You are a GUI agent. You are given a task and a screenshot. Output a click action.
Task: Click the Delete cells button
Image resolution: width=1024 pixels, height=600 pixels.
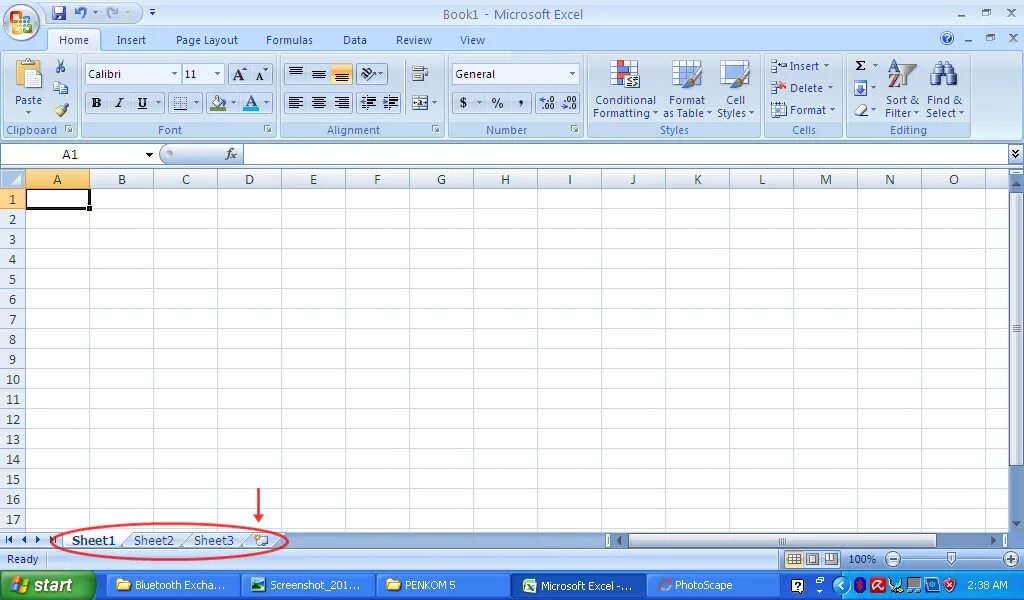tap(801, 87)
